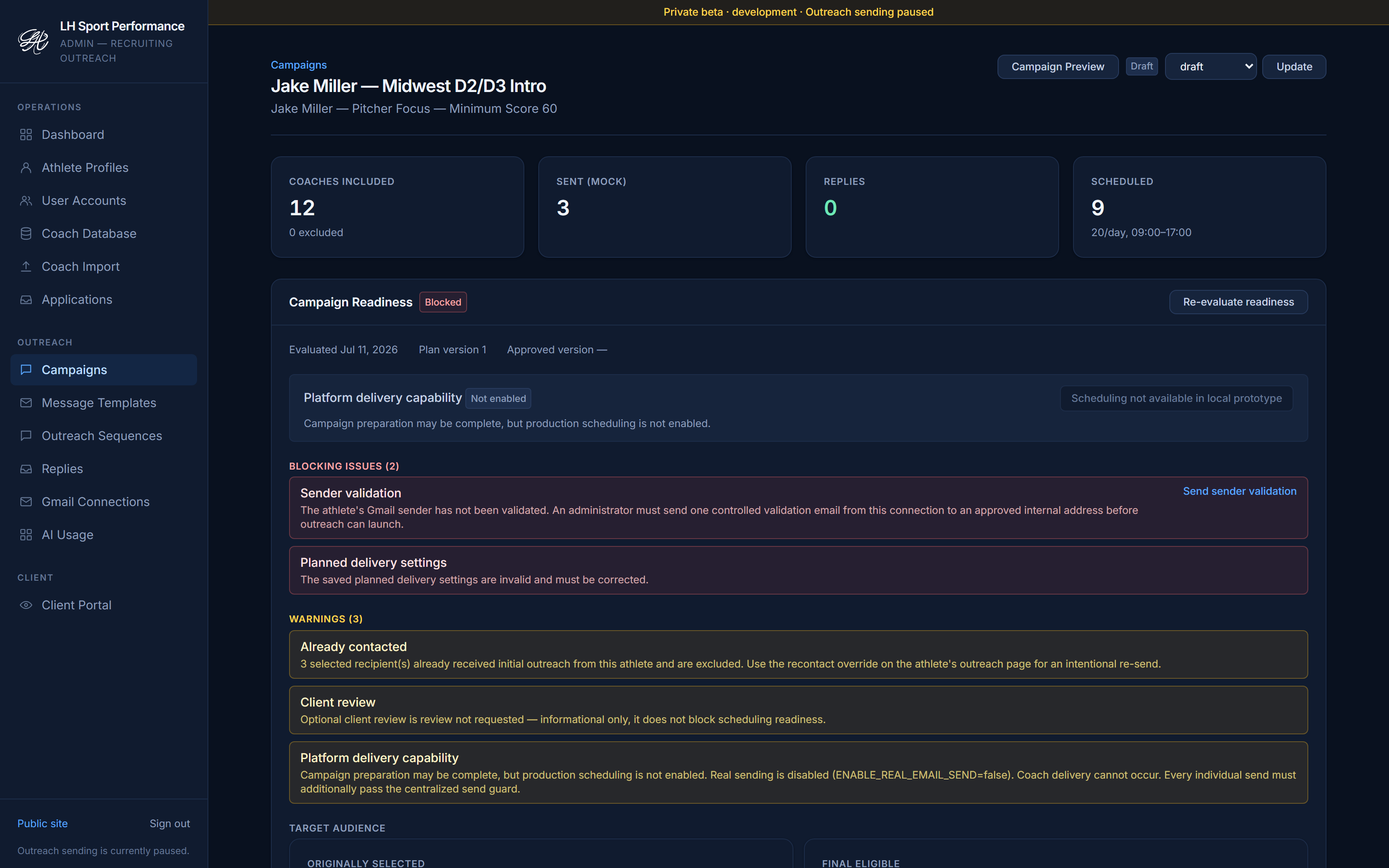Click the Gmail Connections mail icon

tap(26, 502)
